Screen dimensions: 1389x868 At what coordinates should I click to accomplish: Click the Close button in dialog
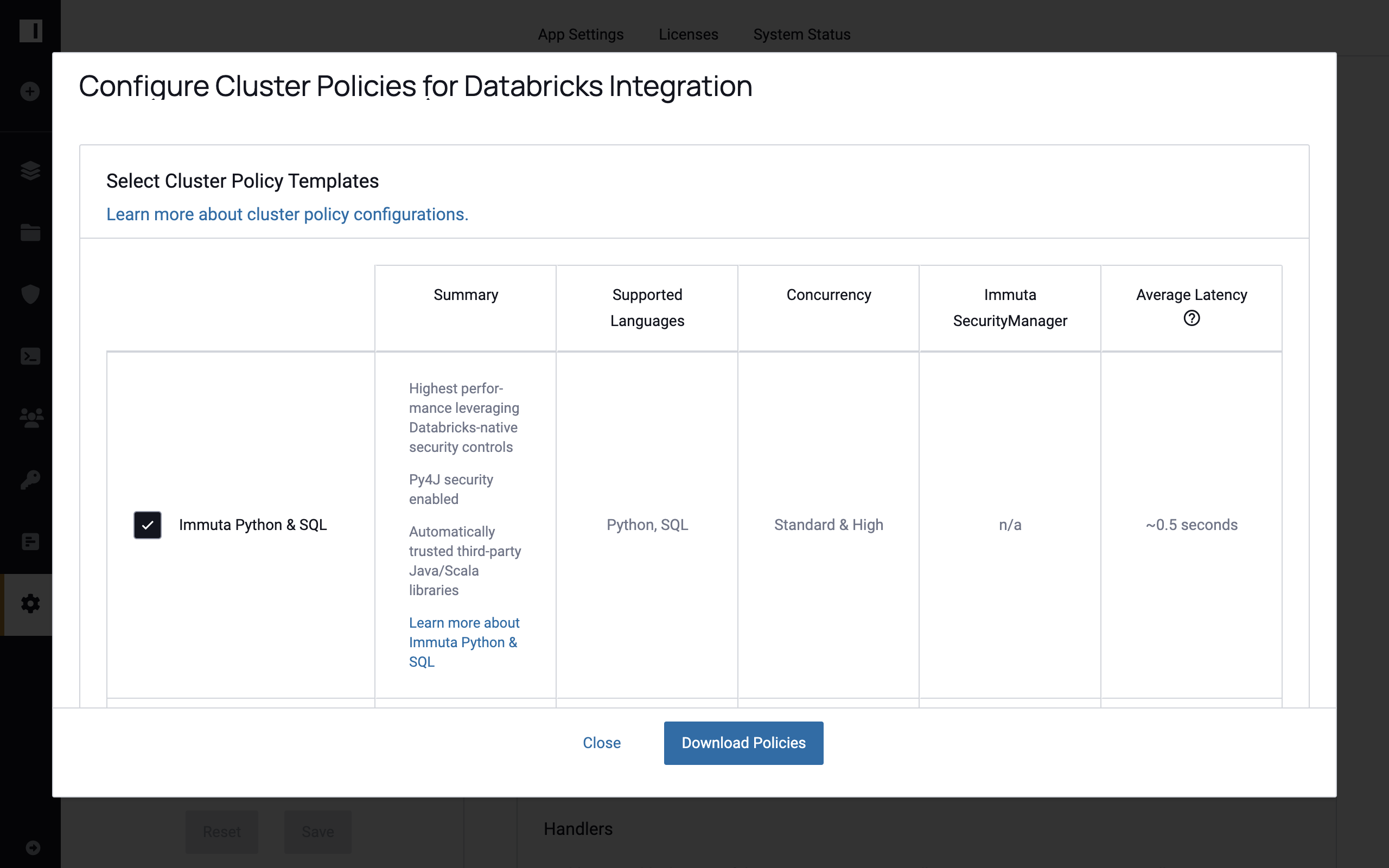pyautogui.click(x=602, y=743)
